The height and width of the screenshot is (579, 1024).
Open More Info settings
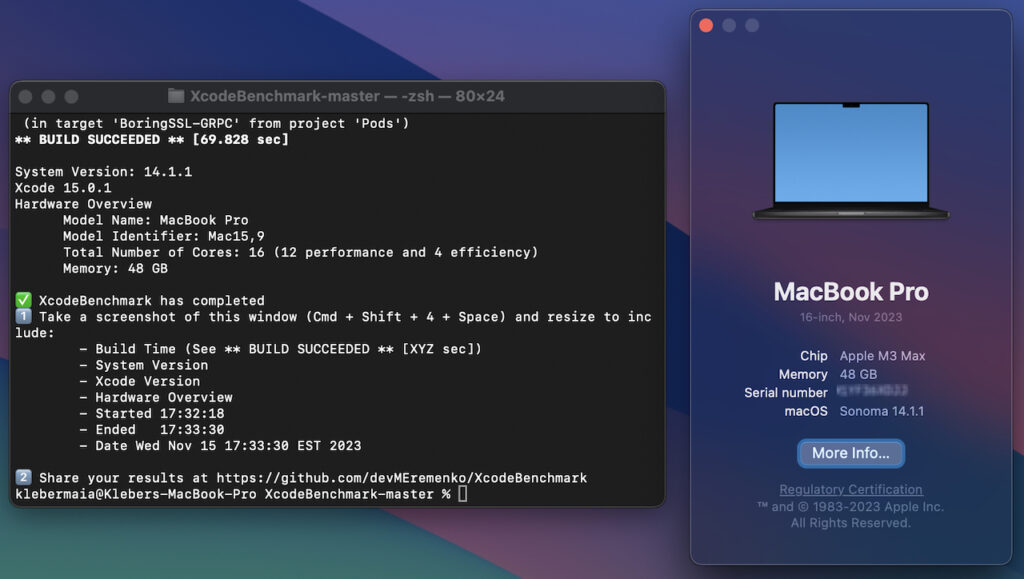(850, 453)
